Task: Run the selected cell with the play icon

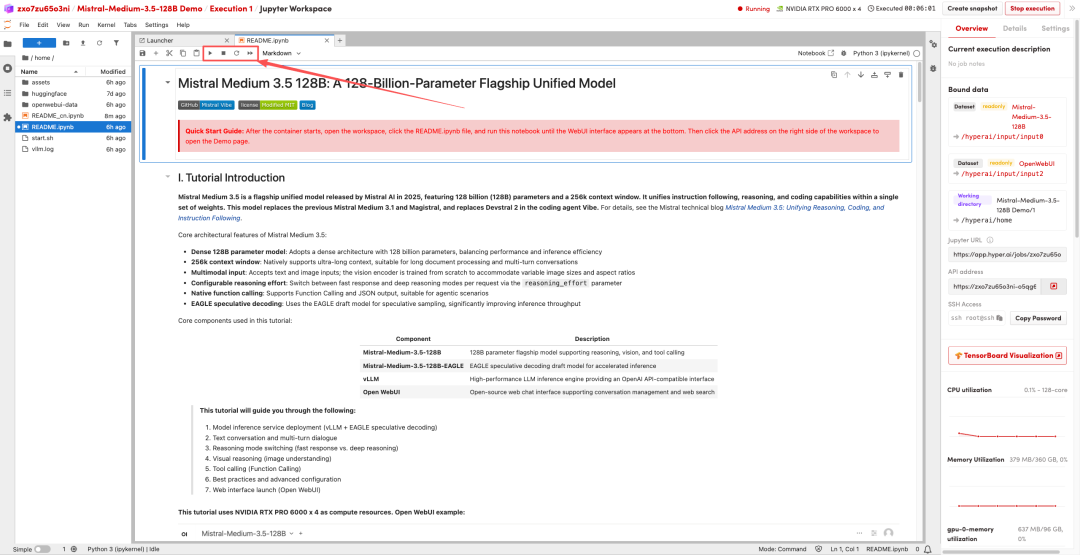Action: pyautogui.click(x=210, y=53)
